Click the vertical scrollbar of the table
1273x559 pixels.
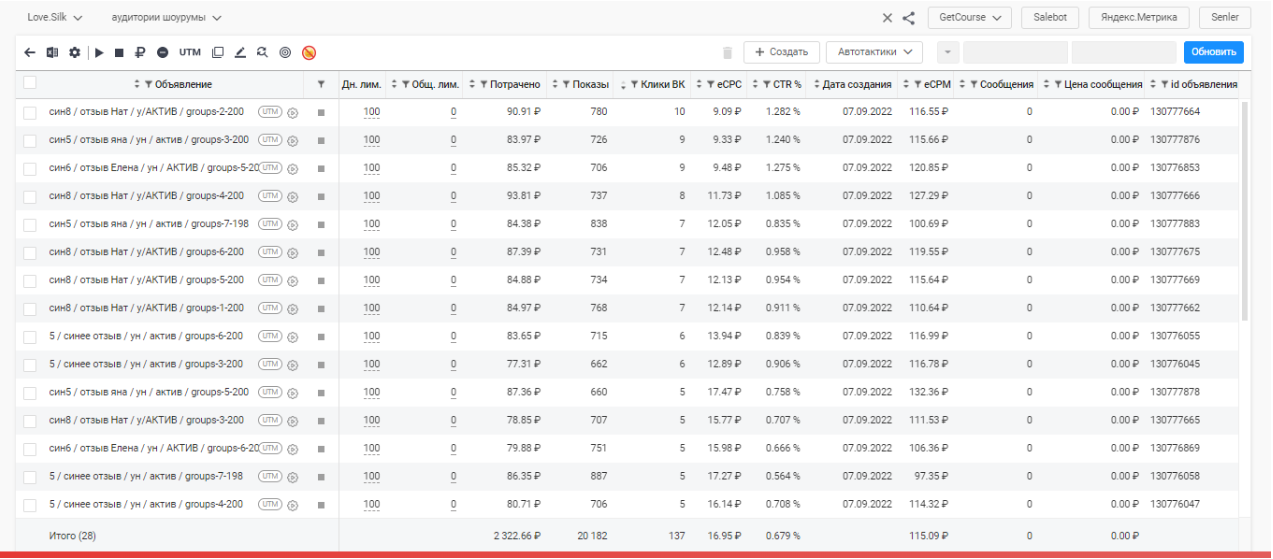pyautogui.click(x=1244, y=210)
